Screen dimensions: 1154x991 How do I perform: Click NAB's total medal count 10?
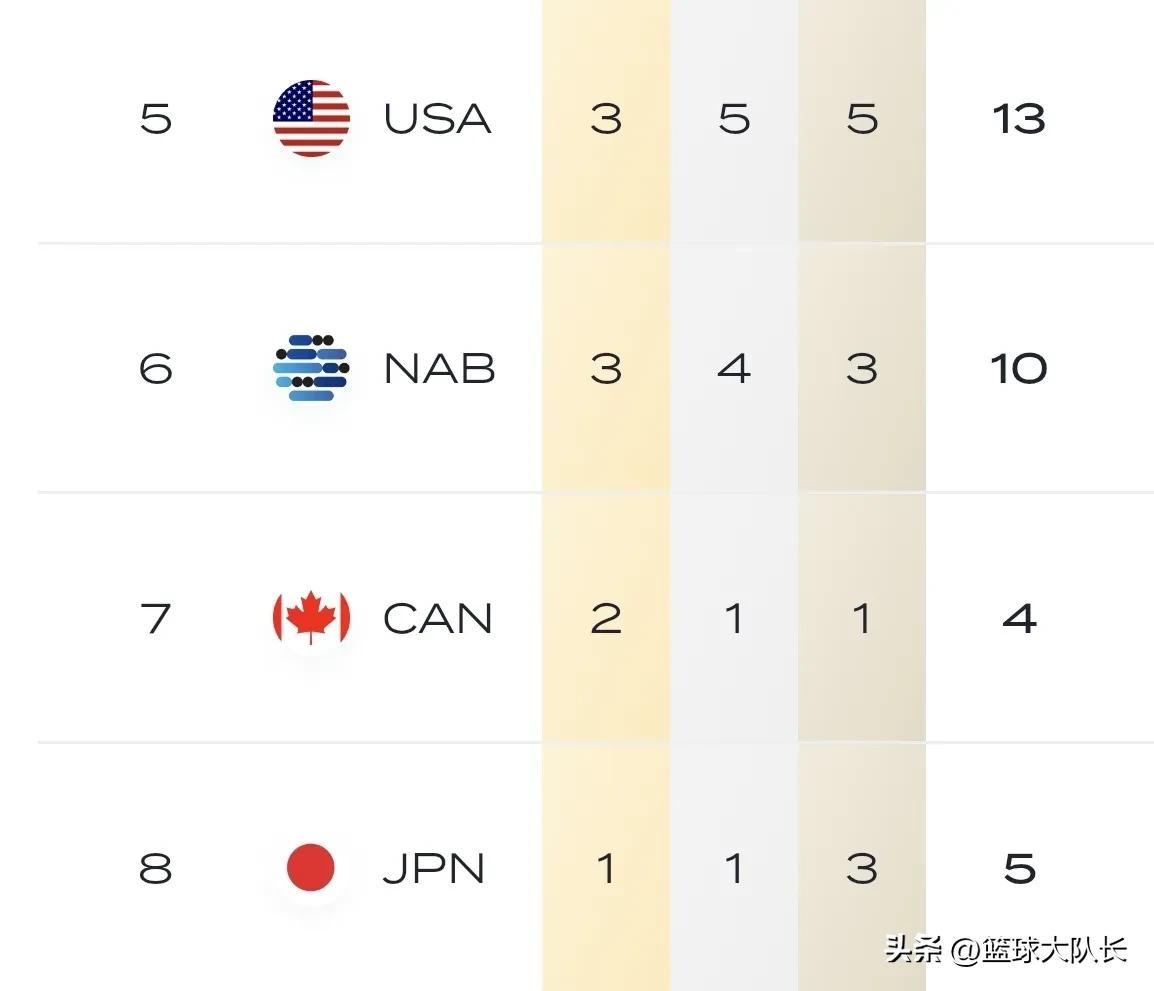click(1019, 369)
